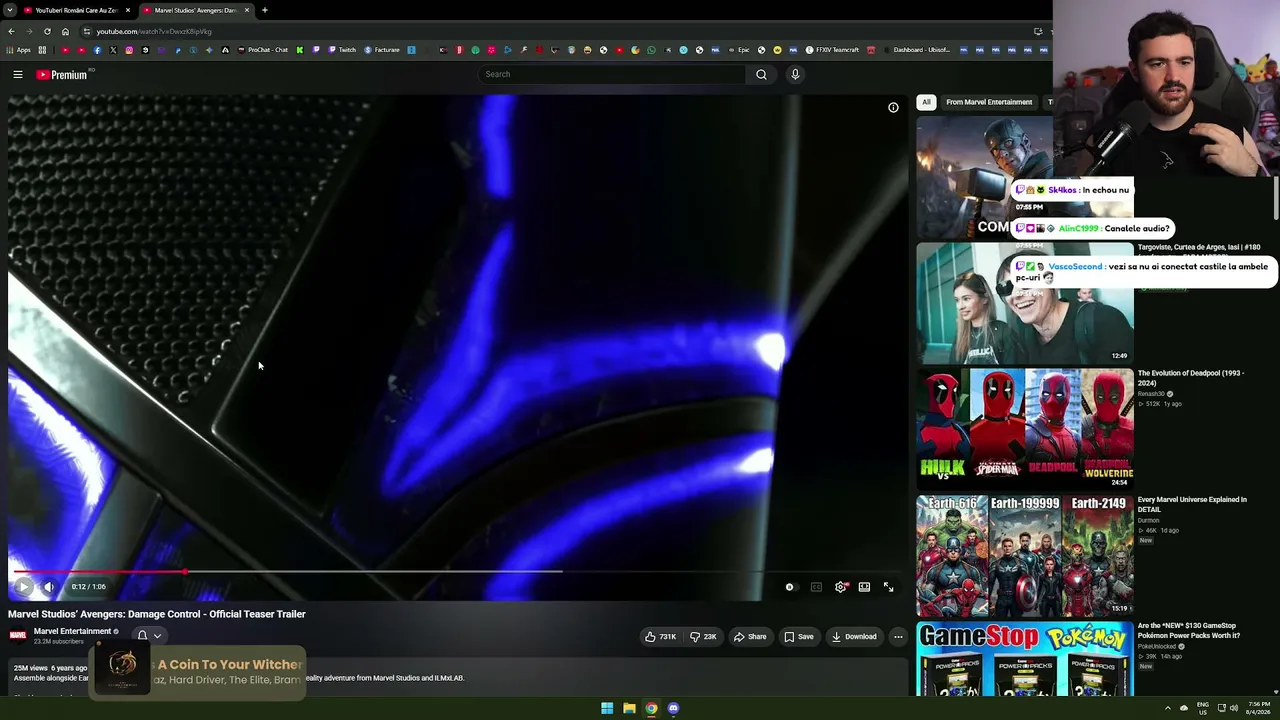Open the Epic bookmark
Image resolution: width=1280 pixels, height=720 pixels.
click(x=739, y=50)
